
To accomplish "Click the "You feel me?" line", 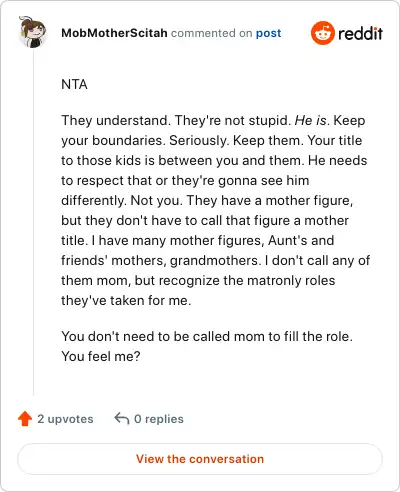I will [101, 356].
